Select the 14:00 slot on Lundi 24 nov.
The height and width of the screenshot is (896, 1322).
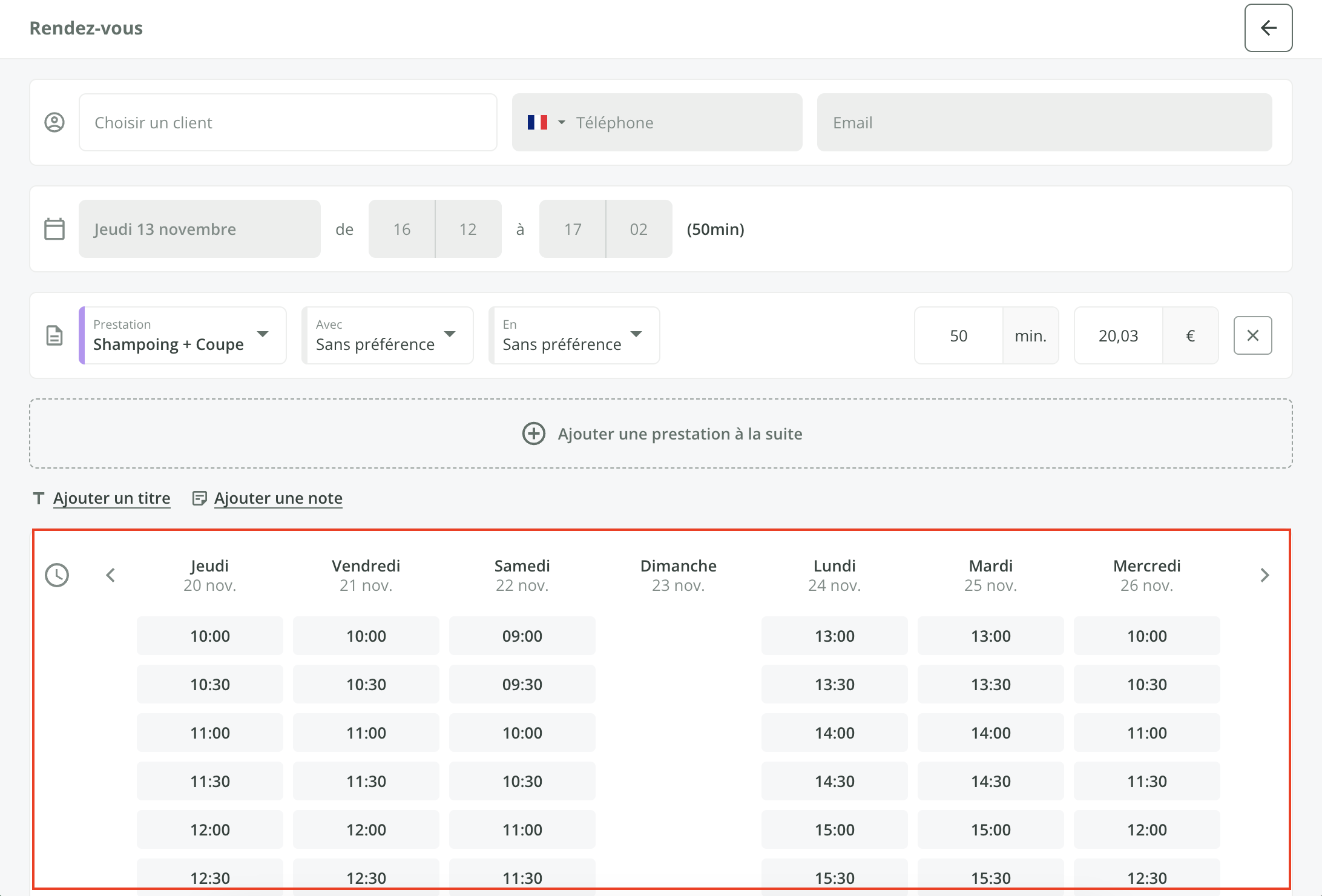coord(834,733)
